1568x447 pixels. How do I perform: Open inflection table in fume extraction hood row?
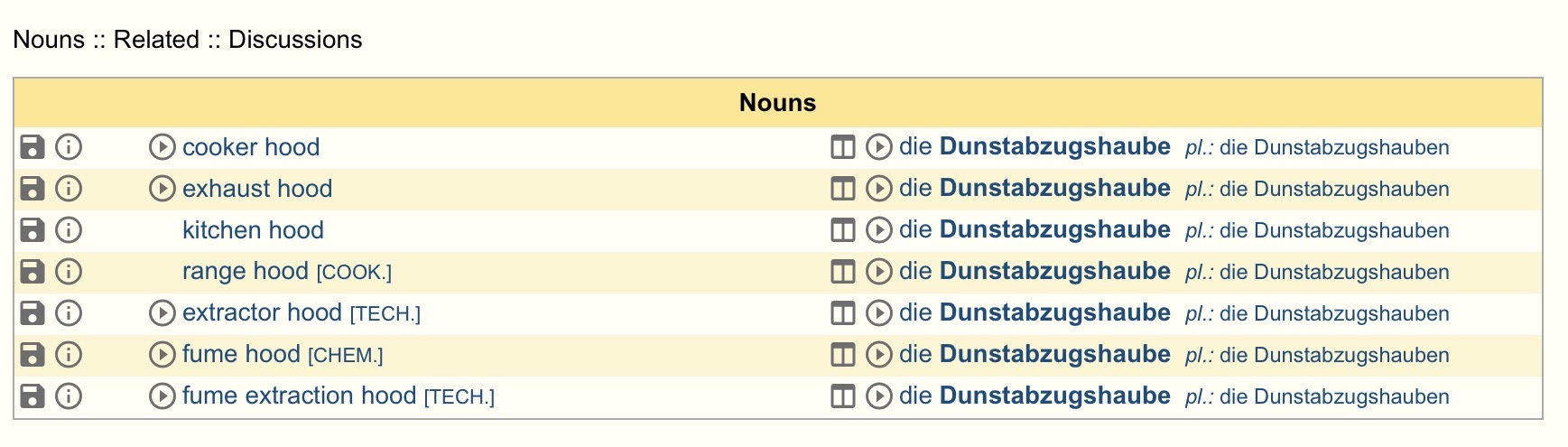[x=842, y=396]
